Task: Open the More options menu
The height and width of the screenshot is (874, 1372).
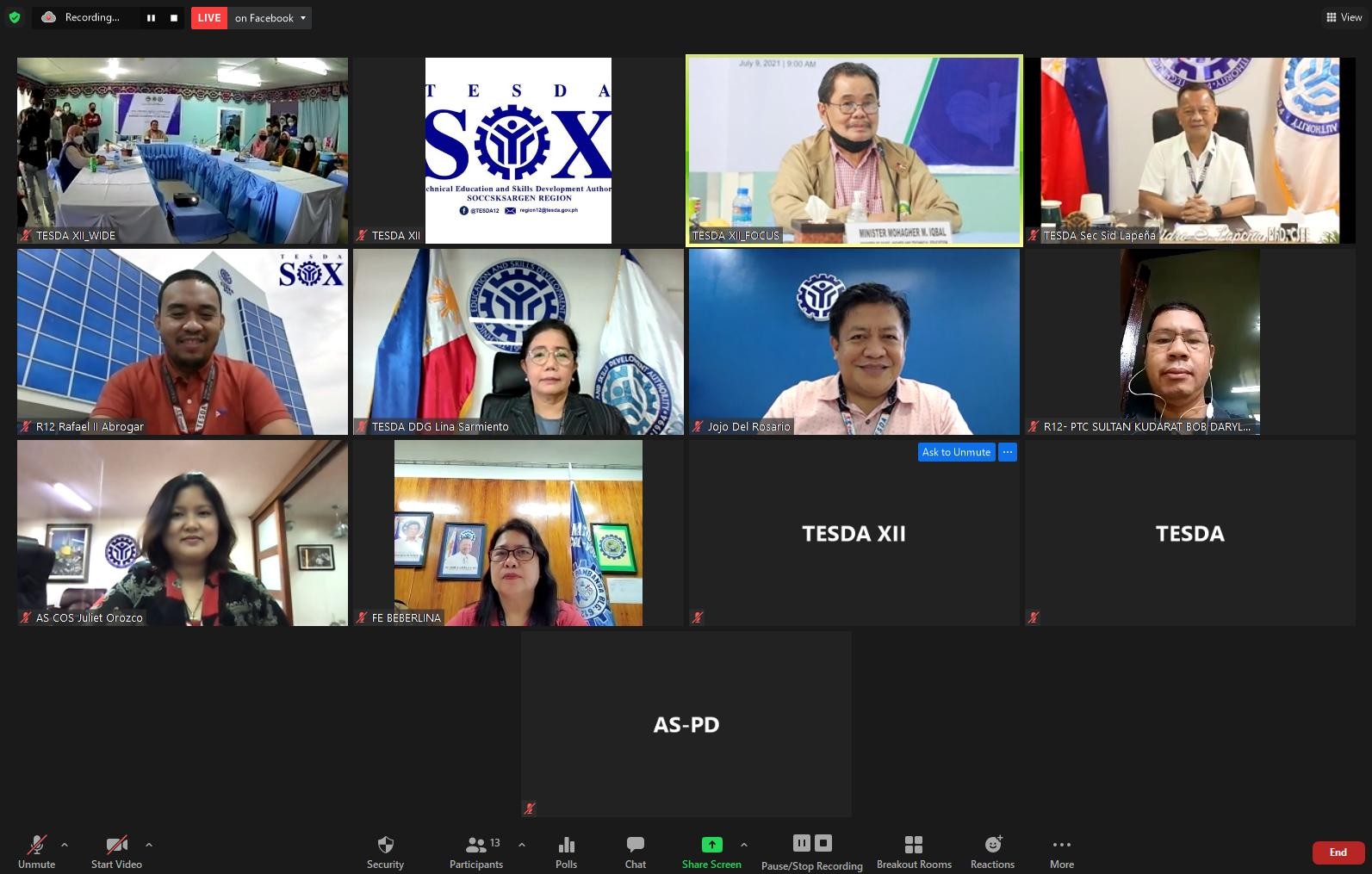Action: pos(1062,852)
